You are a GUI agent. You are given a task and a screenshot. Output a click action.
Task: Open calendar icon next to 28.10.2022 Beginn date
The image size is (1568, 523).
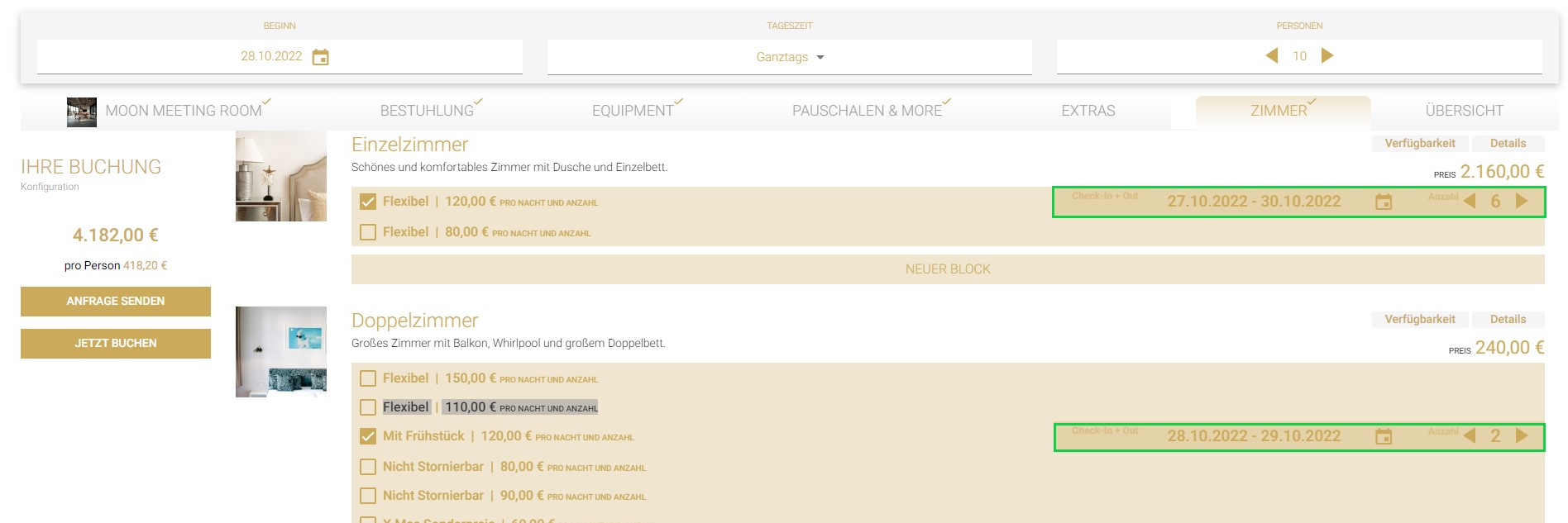coord(321,57)
